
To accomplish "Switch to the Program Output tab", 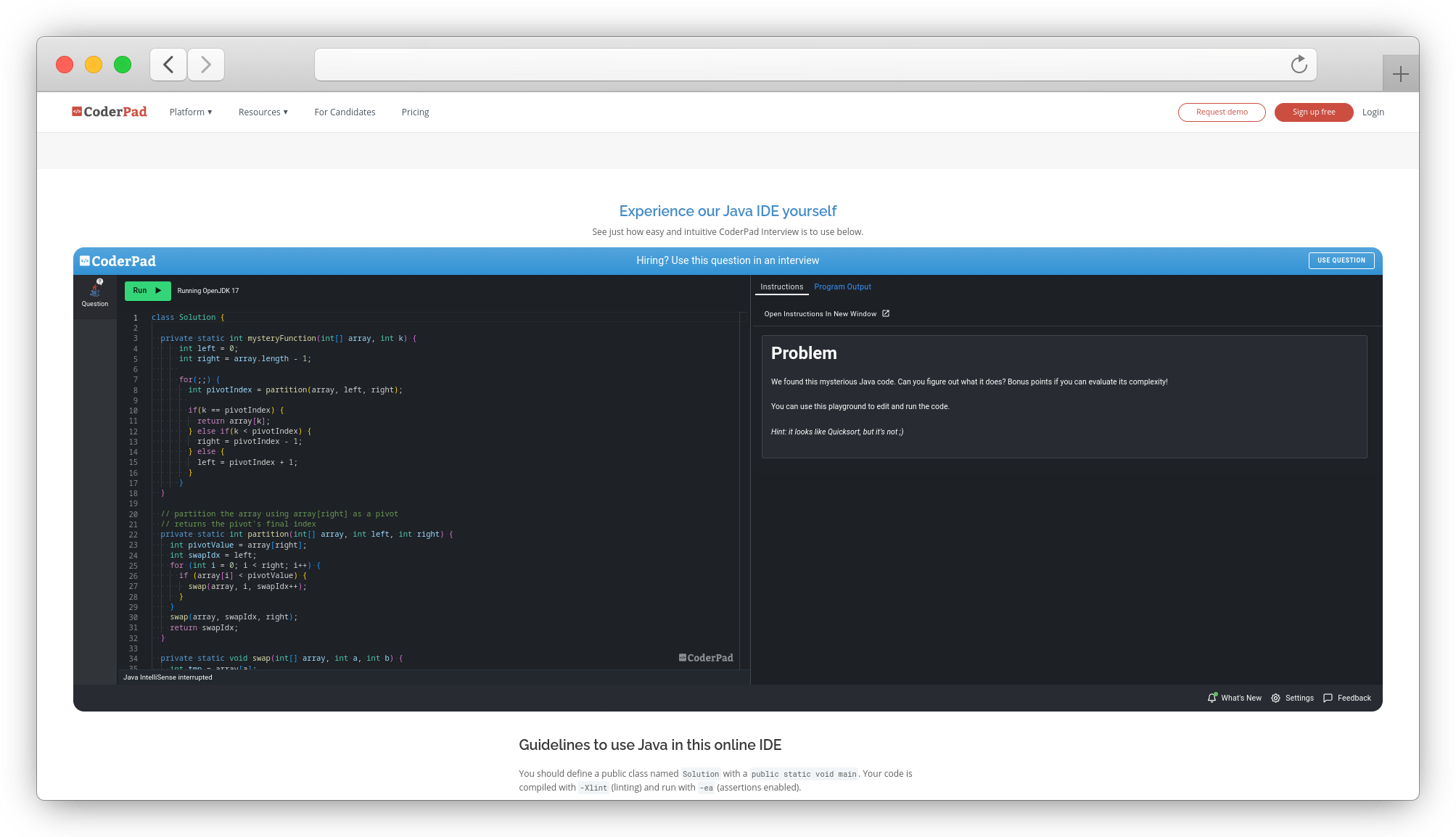I will [842, 287].
